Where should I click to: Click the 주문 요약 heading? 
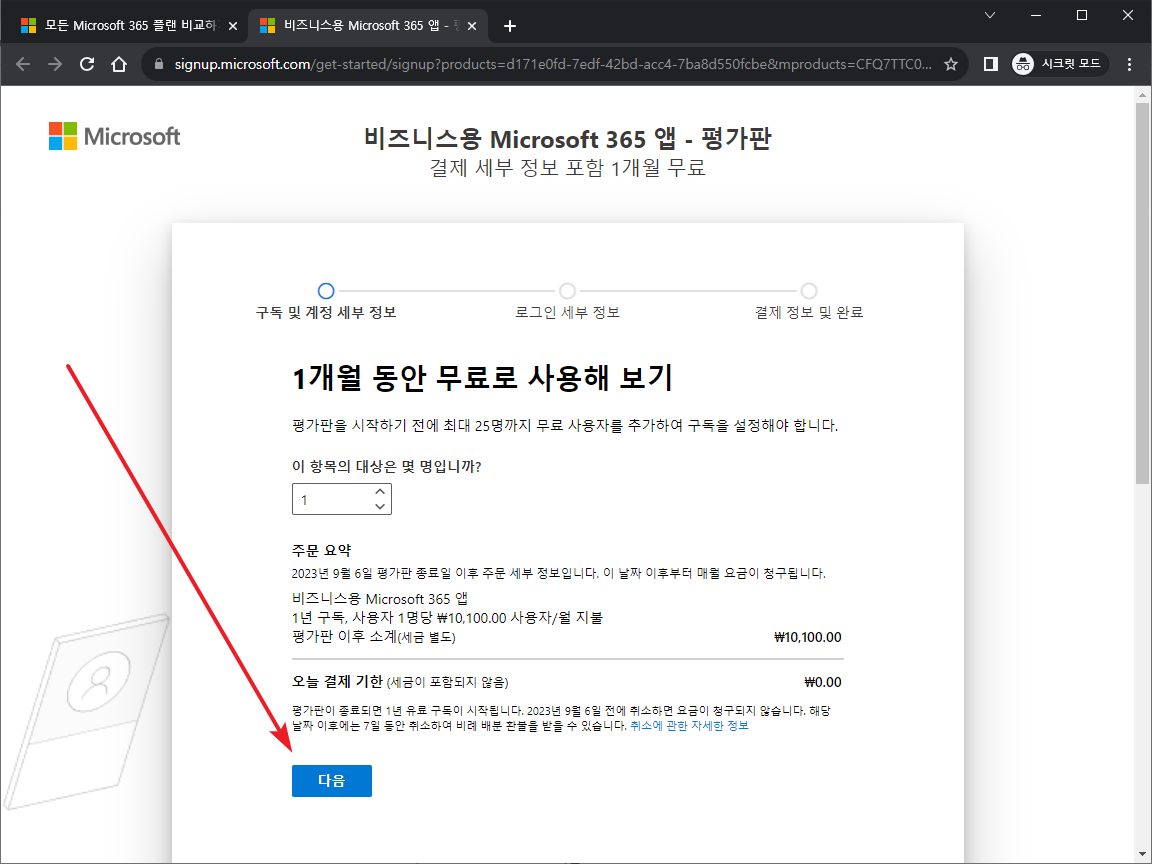tap(321, 550)
